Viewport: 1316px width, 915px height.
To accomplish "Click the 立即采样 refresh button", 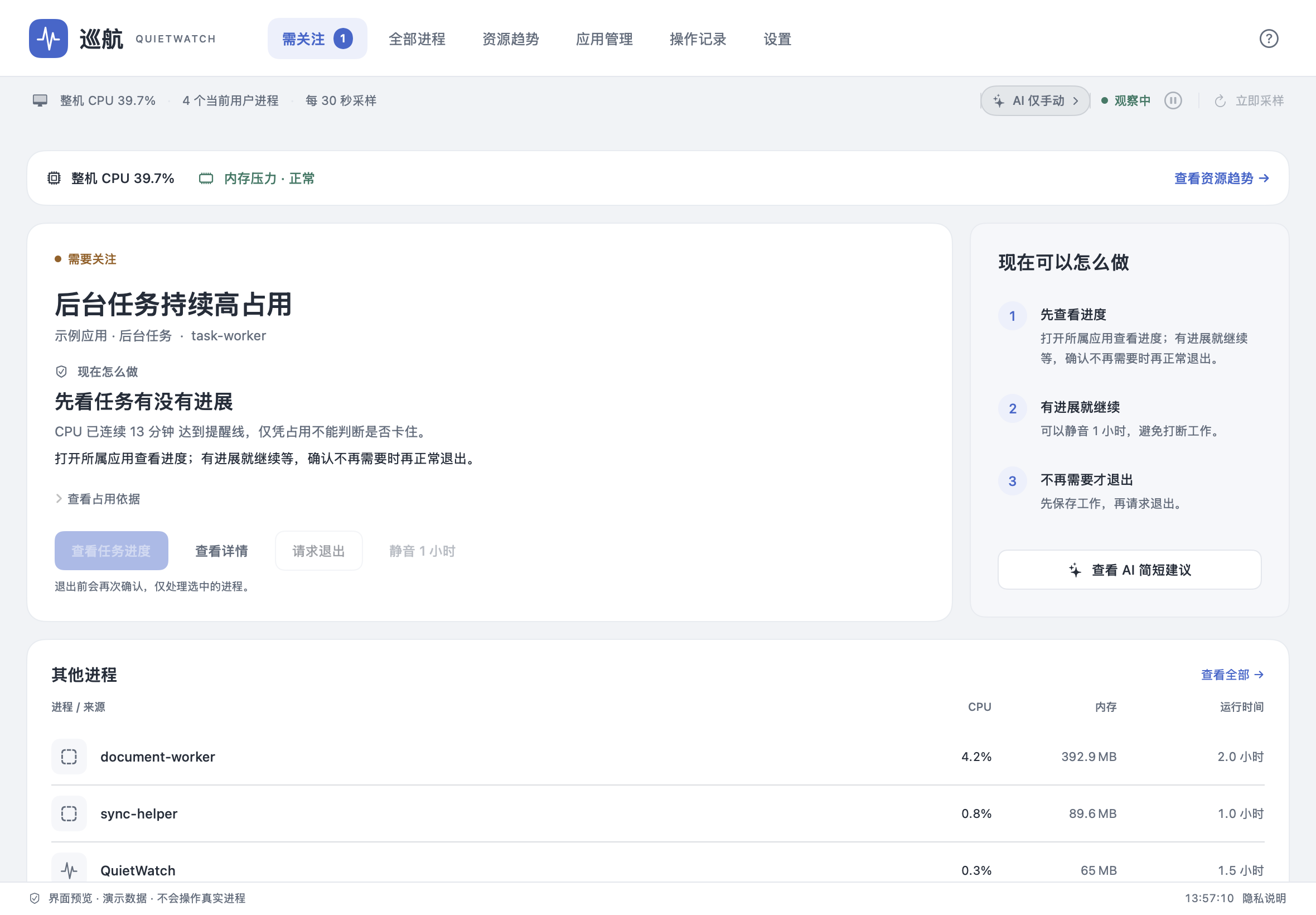I will pyautogui.click(x=1249, y=101).
